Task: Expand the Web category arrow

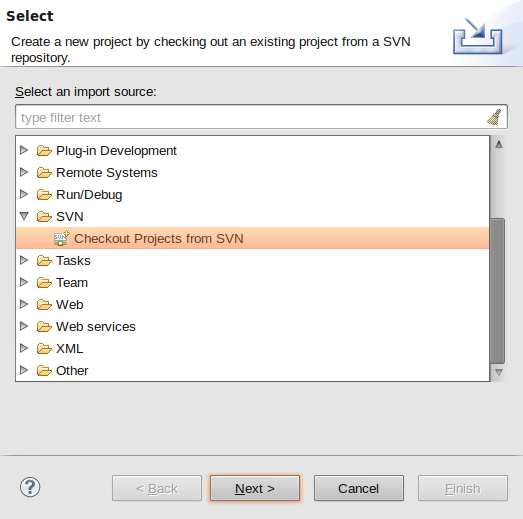Action: [x=24, y=304]
